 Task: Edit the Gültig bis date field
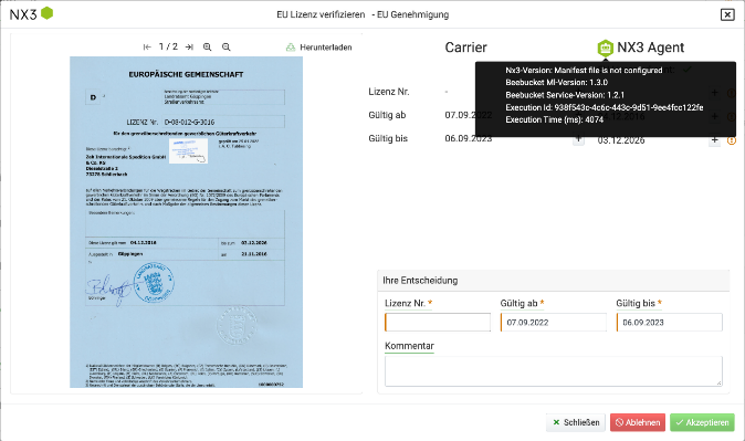669,322
